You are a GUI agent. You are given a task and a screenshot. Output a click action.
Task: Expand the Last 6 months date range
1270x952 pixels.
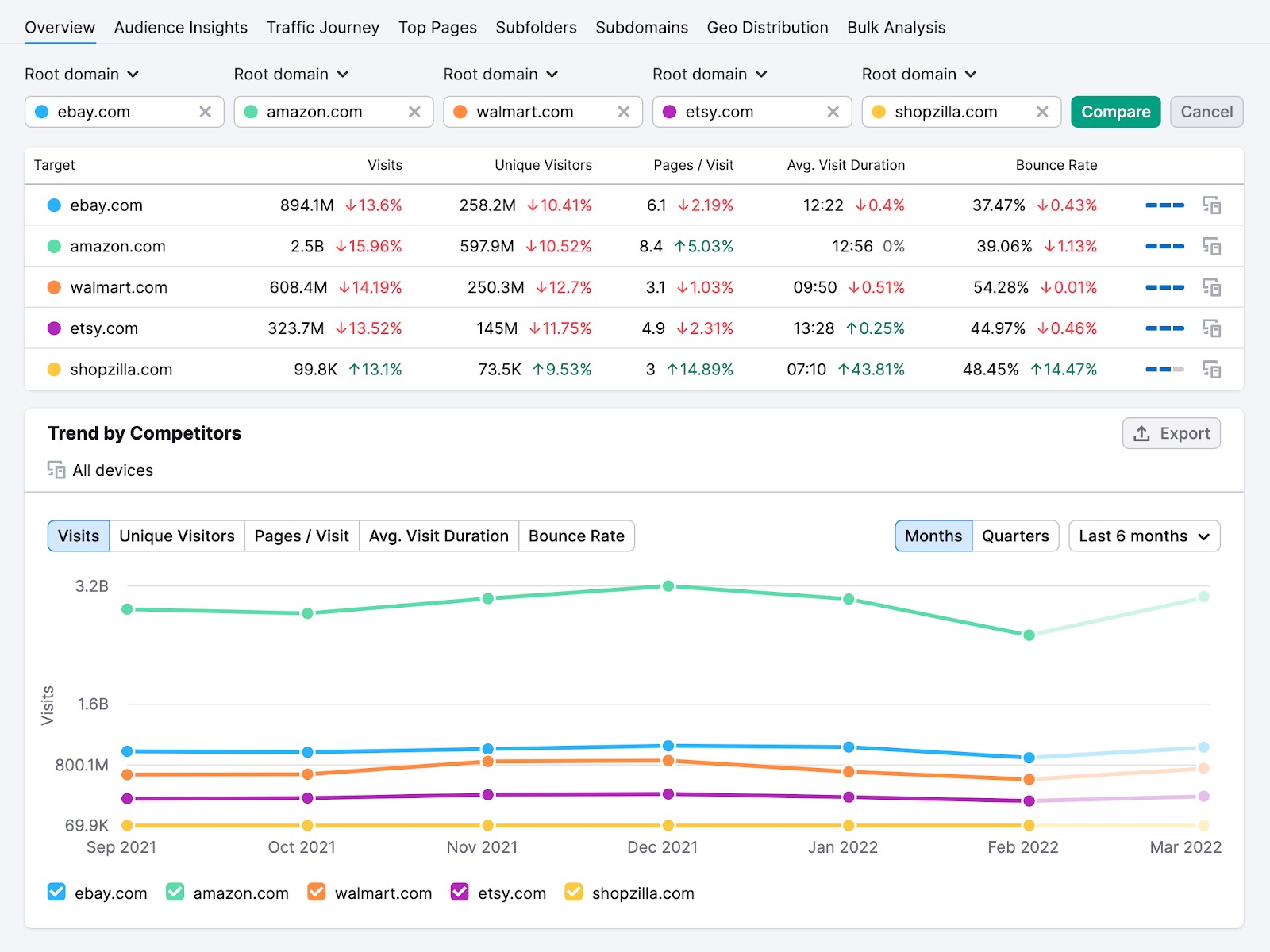tap(1144, 536)
